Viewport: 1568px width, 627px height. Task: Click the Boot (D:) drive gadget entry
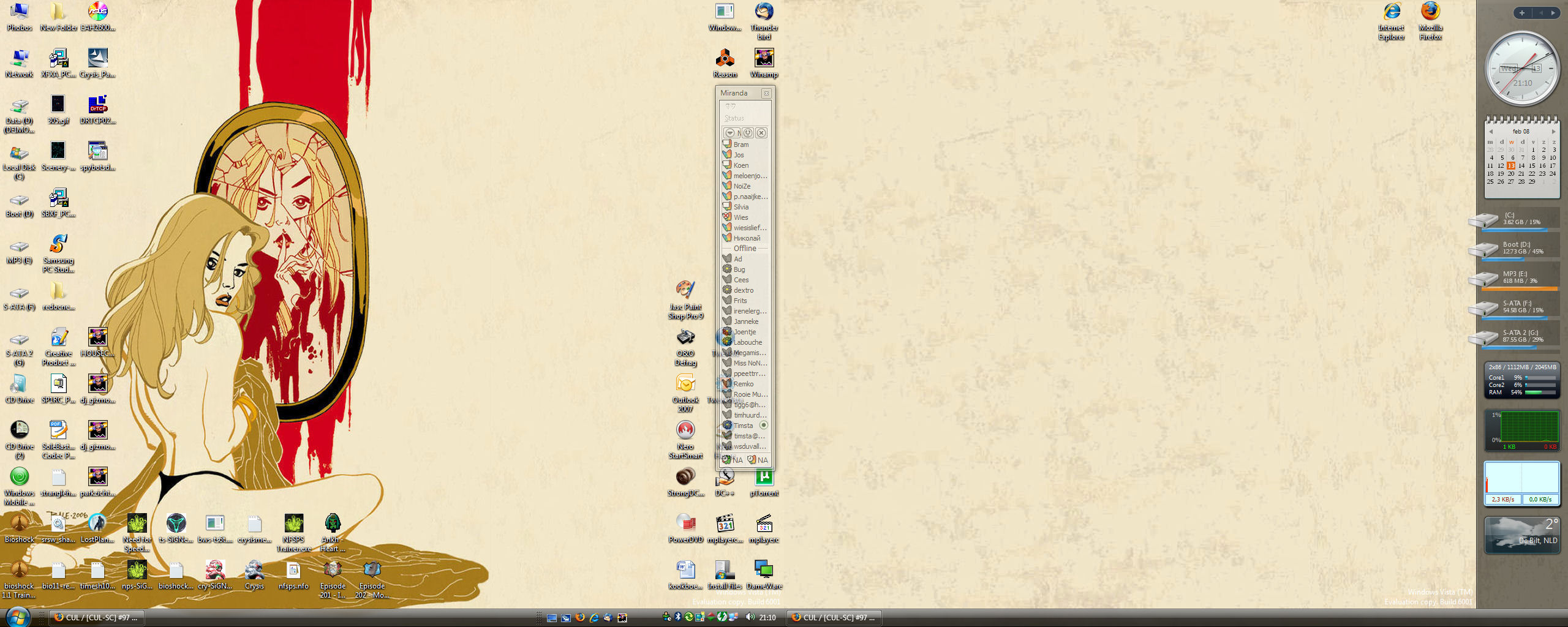[1513, 249]
